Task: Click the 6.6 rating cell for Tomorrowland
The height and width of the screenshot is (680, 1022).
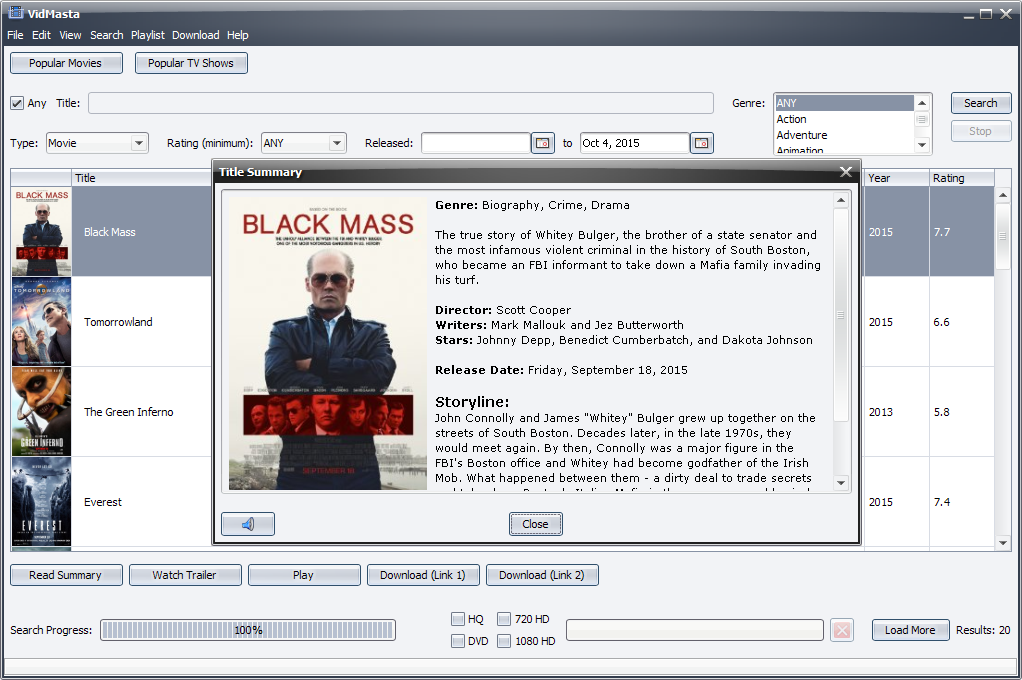Action: [962, 322]
